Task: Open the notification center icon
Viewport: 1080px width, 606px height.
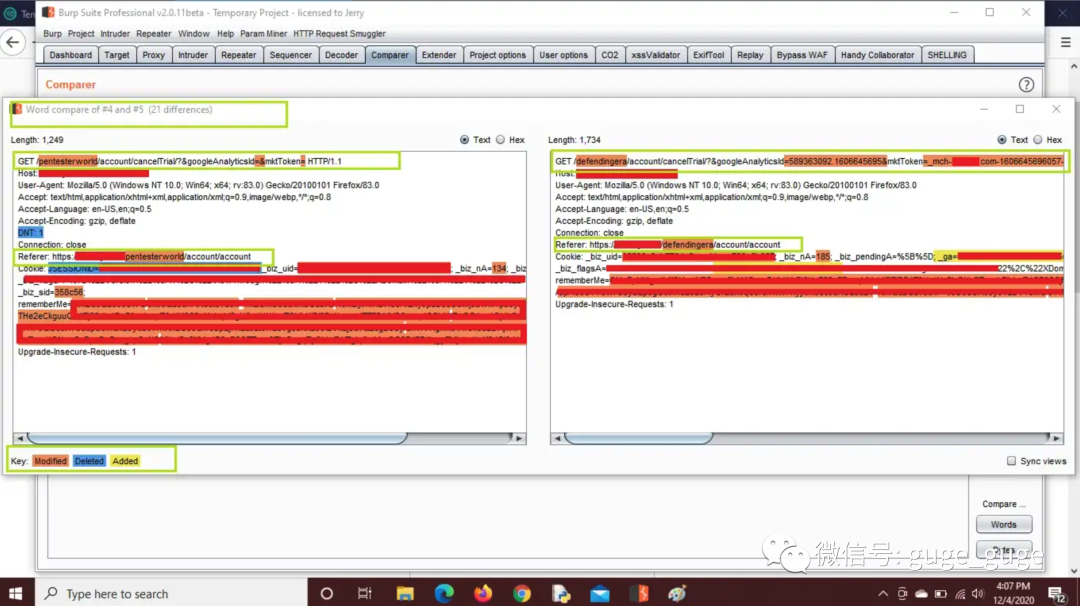Action: [x=1057, y=594]
